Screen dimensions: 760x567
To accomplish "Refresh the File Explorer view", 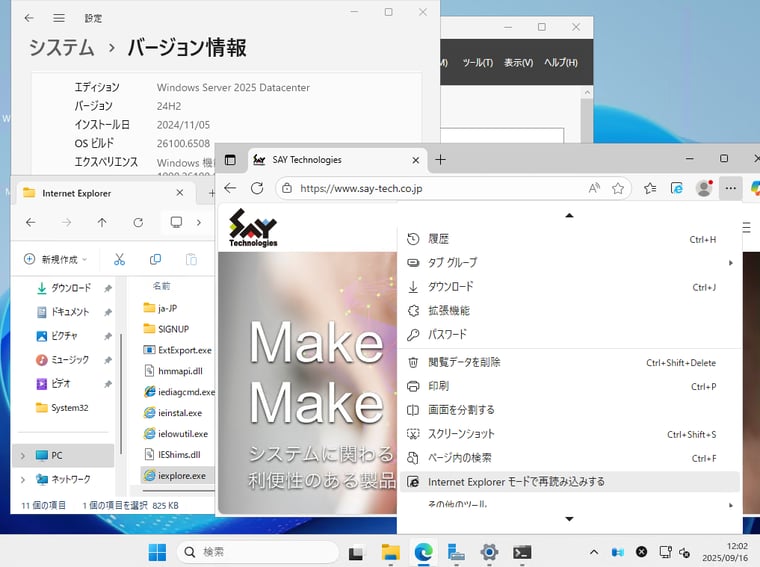I will coord(138,222).
